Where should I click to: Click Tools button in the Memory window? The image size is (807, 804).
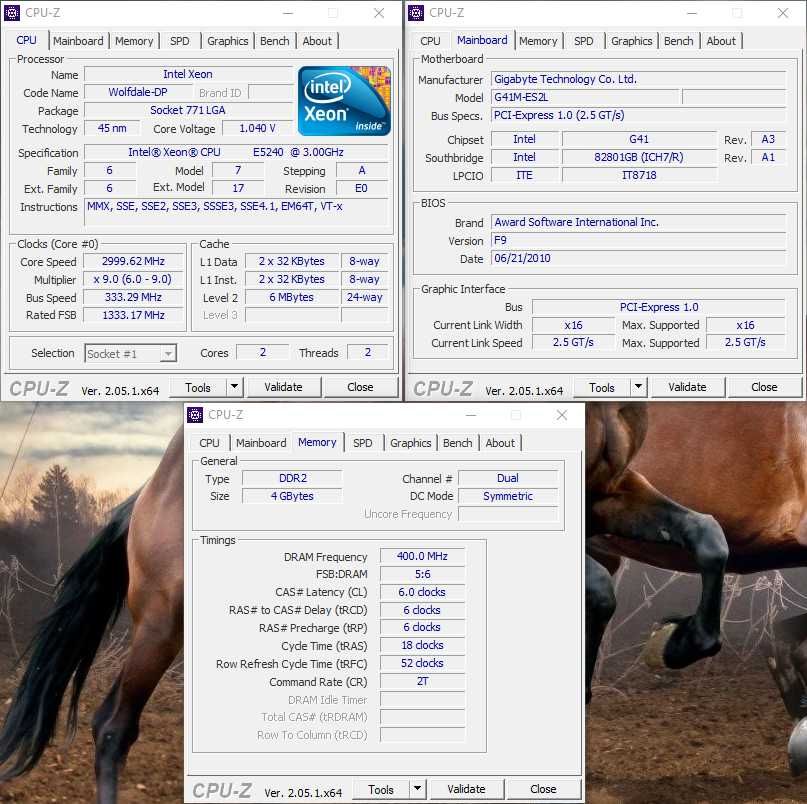pyautogui.click(x=381, y=789)
